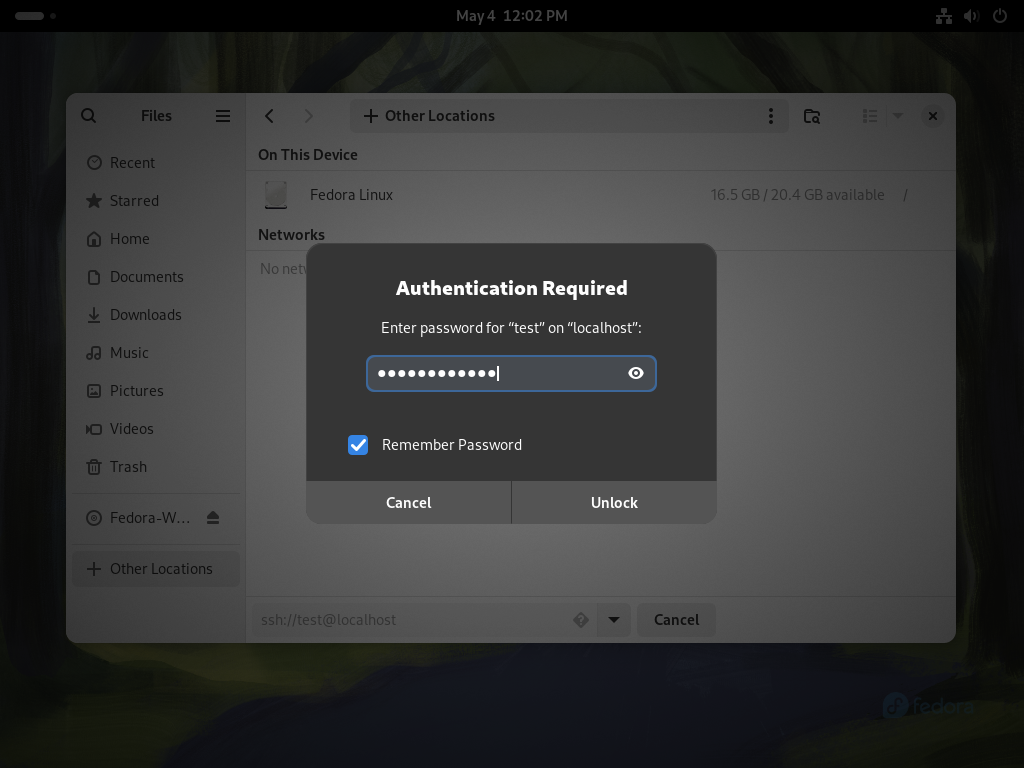Open the clock showing May 4 12:02 PM
Image resolution: width=1024 pixels, height=768 pixels.
tap(511, 16)
